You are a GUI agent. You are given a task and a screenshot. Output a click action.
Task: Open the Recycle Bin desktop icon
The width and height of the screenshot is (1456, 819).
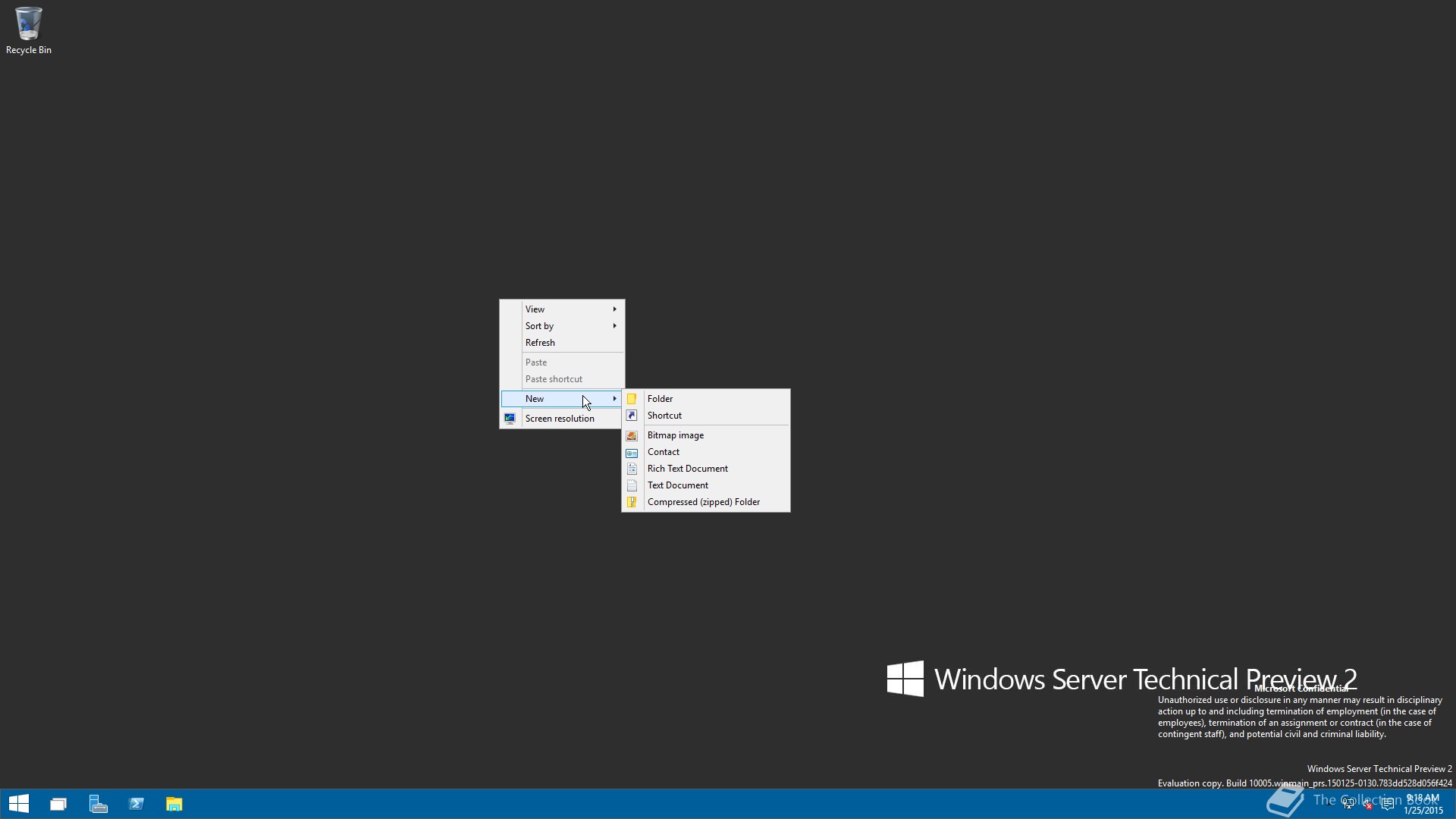(x=28, y=30)
